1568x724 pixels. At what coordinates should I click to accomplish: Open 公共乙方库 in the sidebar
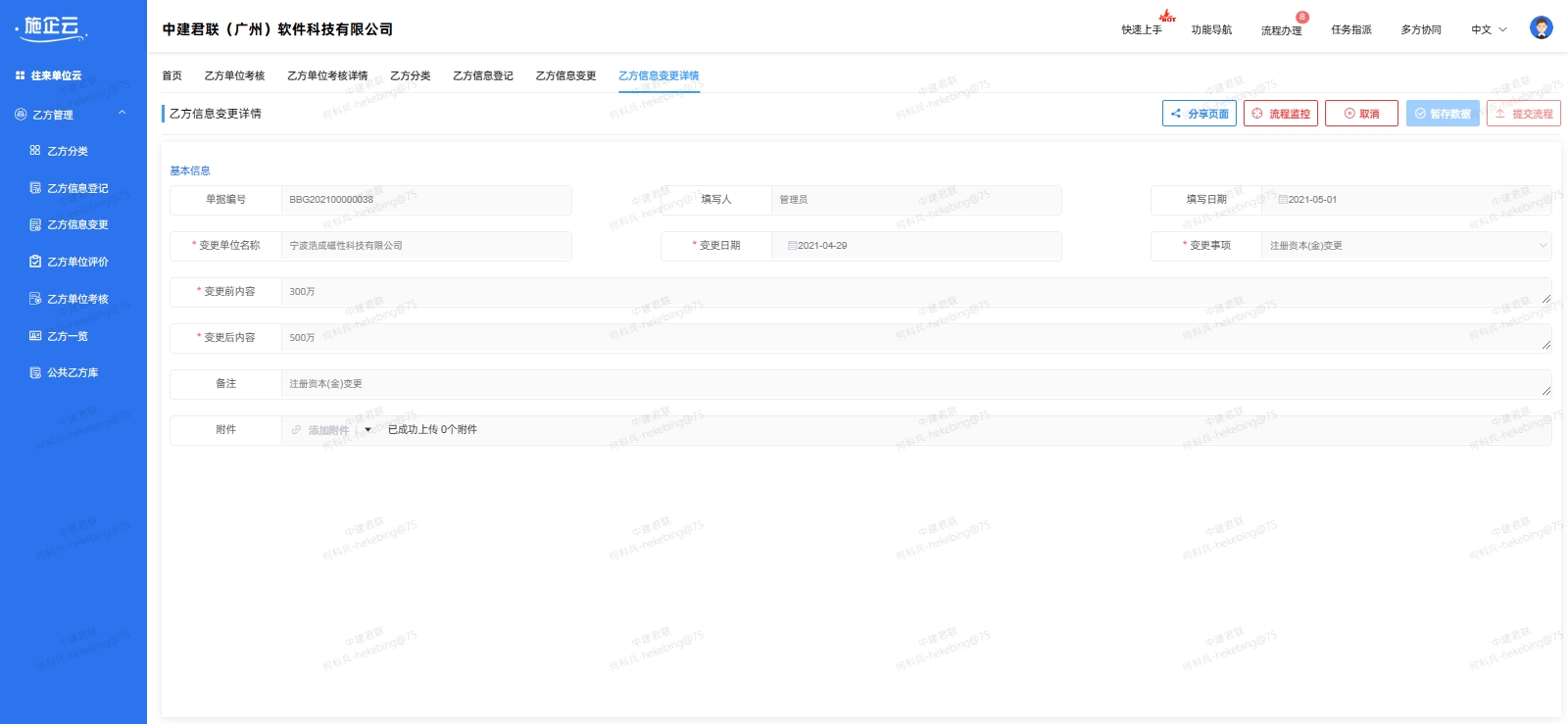tap(73, 372)
